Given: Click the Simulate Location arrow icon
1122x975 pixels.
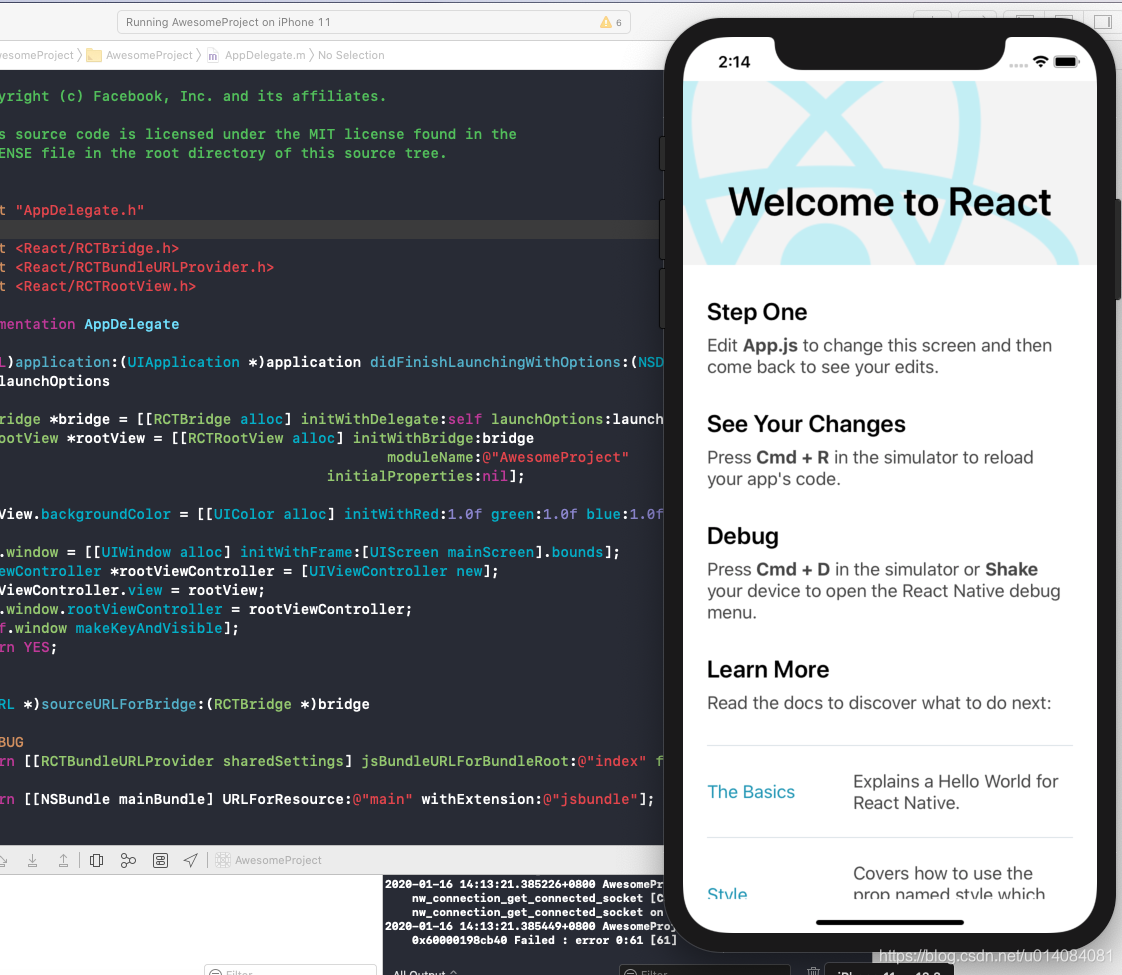Looking at the screenshot, I should [x=190, y=860].
